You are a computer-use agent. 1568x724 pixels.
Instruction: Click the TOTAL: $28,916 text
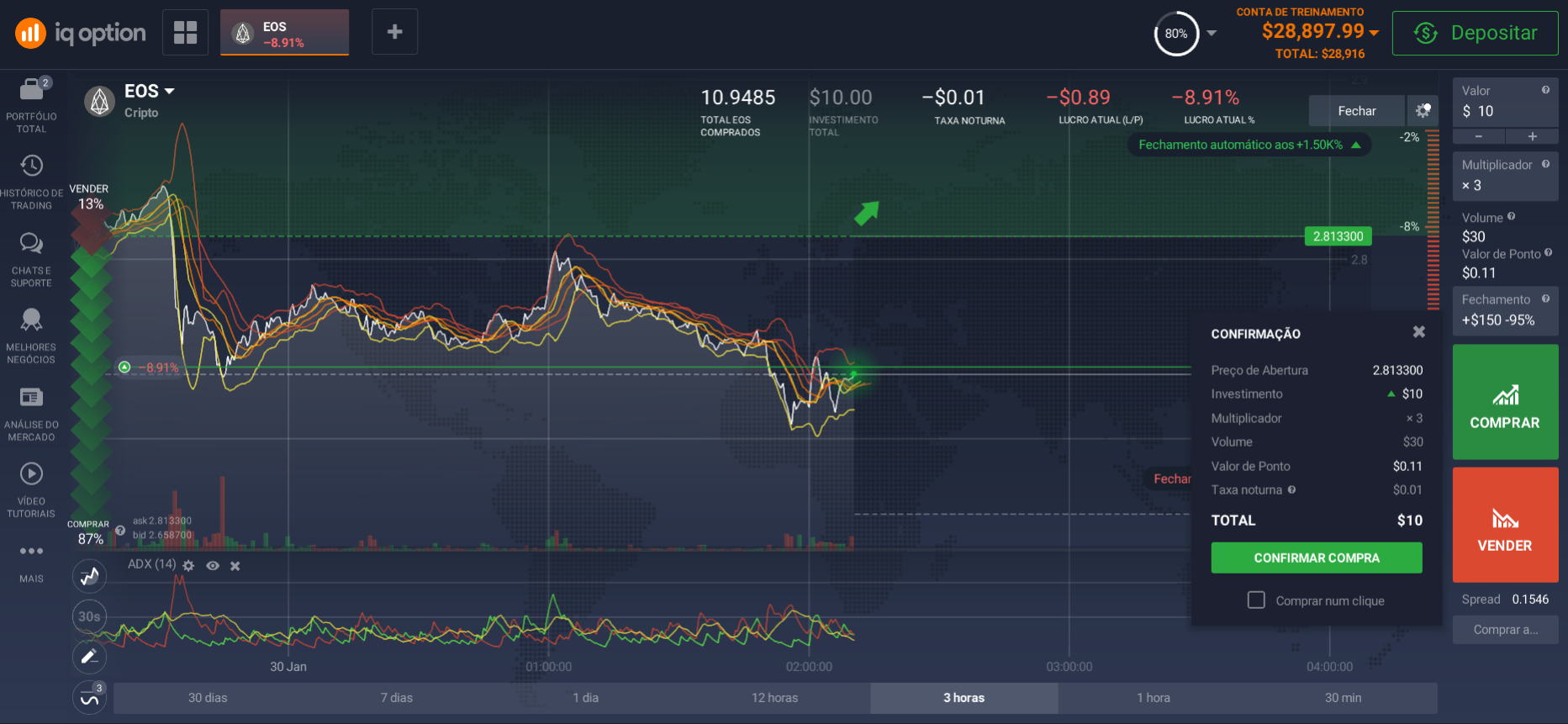click(1320, 54)
